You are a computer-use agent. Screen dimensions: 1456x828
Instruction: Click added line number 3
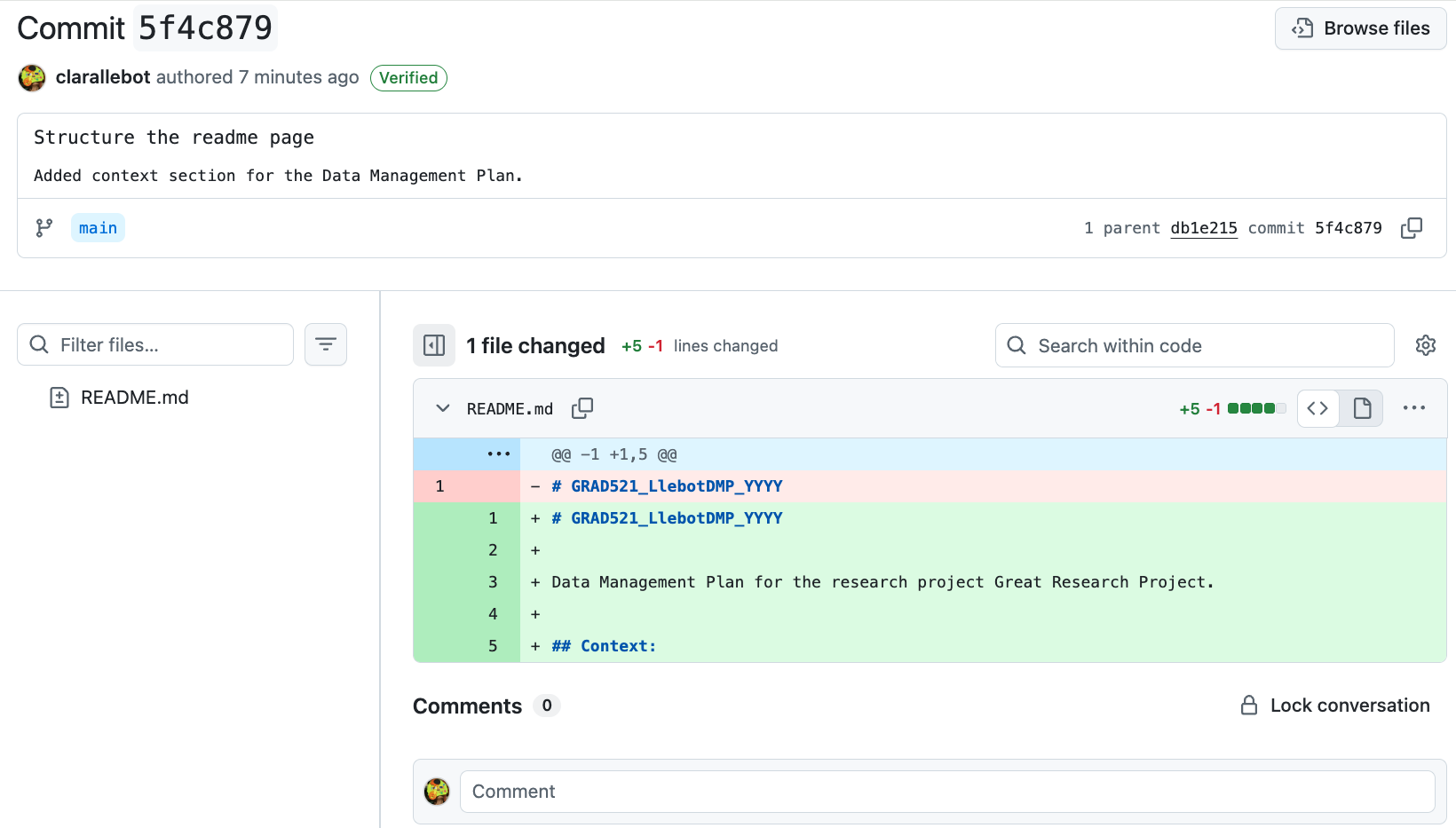pyautogui.click(x=493, y=582)
